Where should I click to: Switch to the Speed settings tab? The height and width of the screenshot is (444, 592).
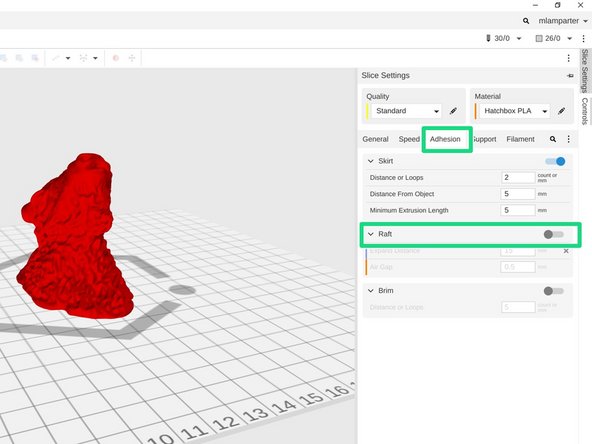pos(409,139)
